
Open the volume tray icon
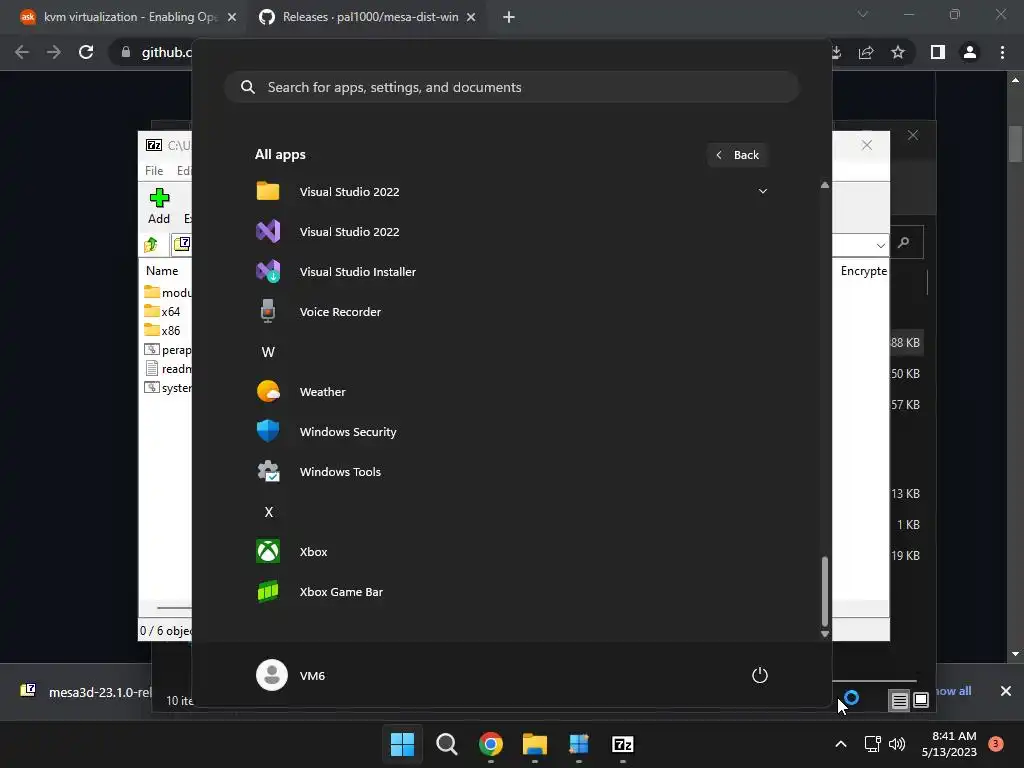point(897,744)
